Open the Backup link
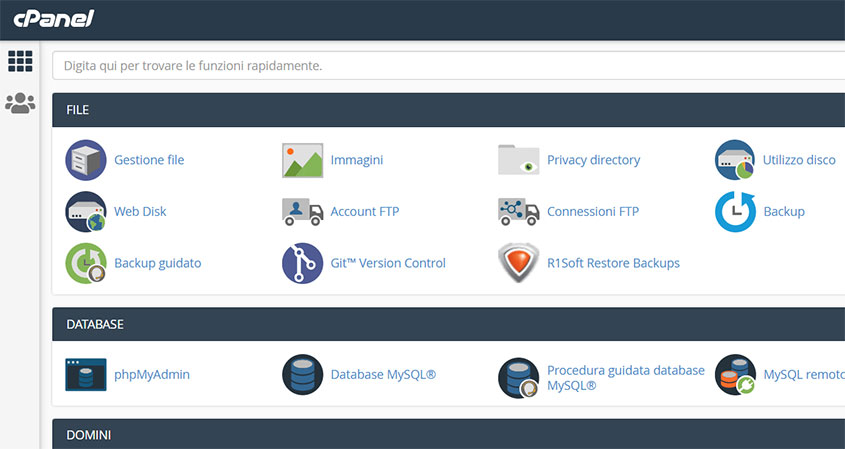Screen dimensions: 845x449 pos(784,212)
